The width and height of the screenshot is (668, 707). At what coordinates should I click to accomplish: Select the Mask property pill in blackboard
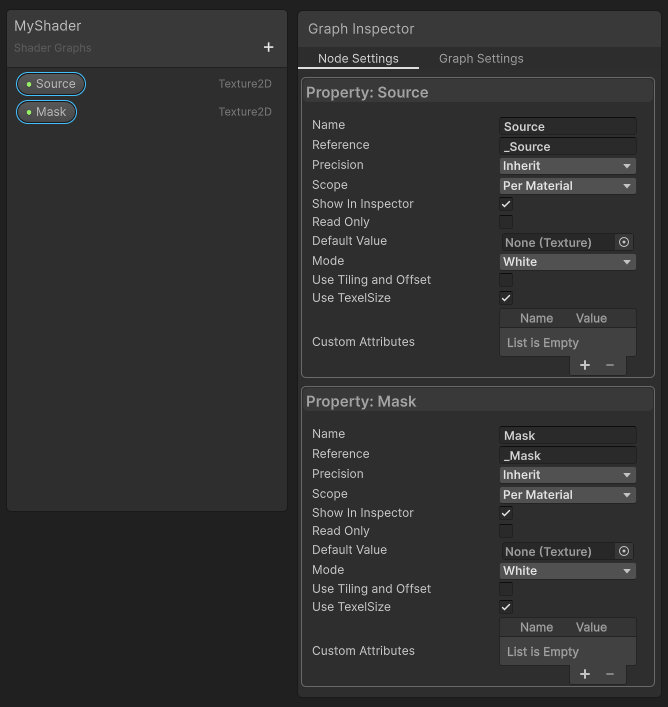pos(47,112)
